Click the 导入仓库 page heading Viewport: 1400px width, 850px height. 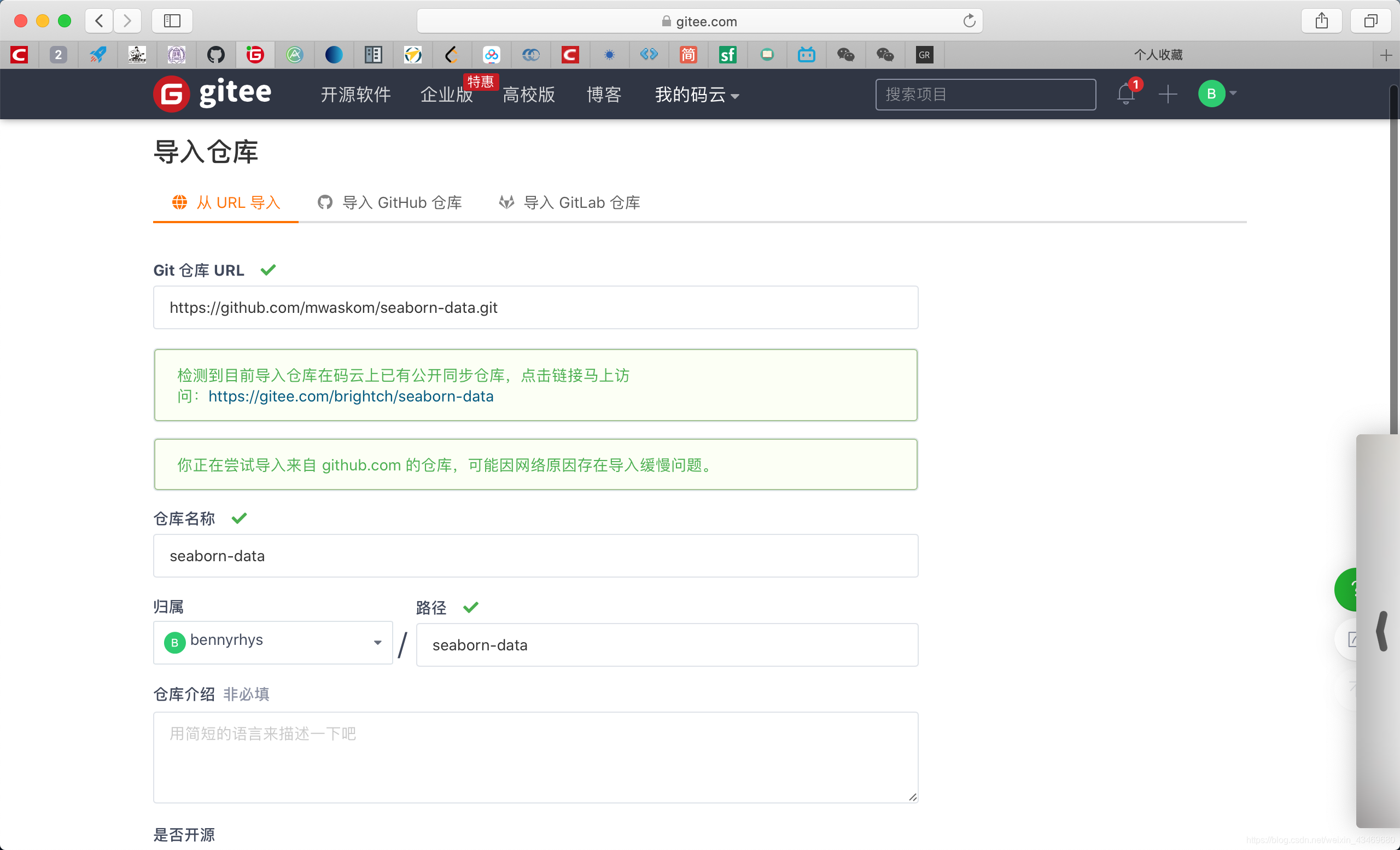pyautogui.click(x=206, y=152)
